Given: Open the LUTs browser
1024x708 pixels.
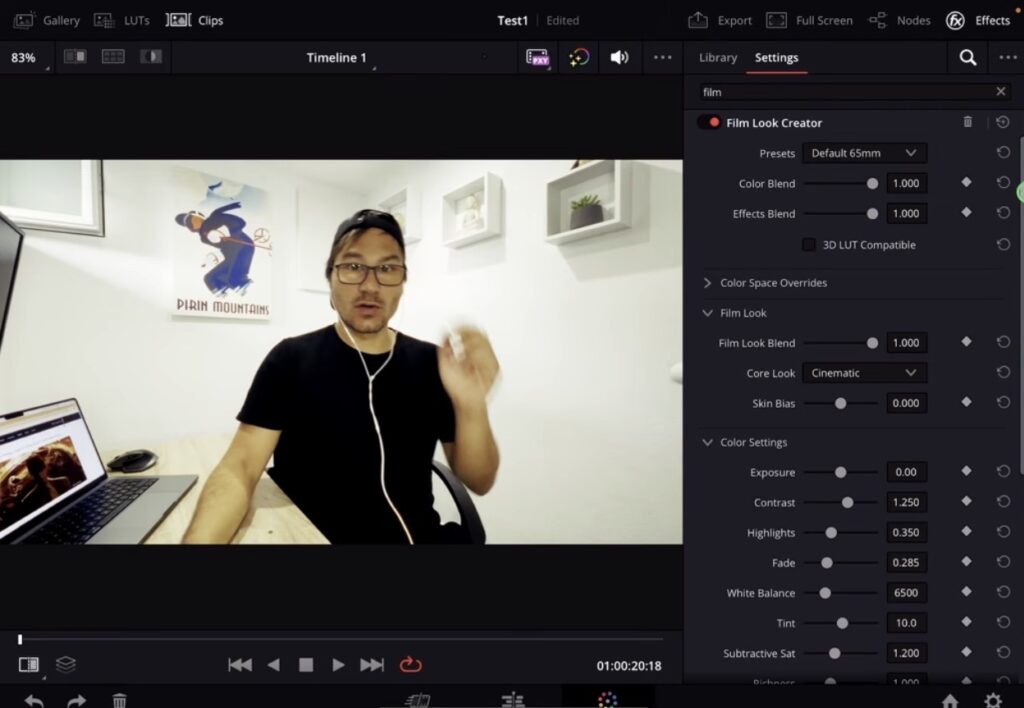Looking at the screenshot, I should pos(135,20).
